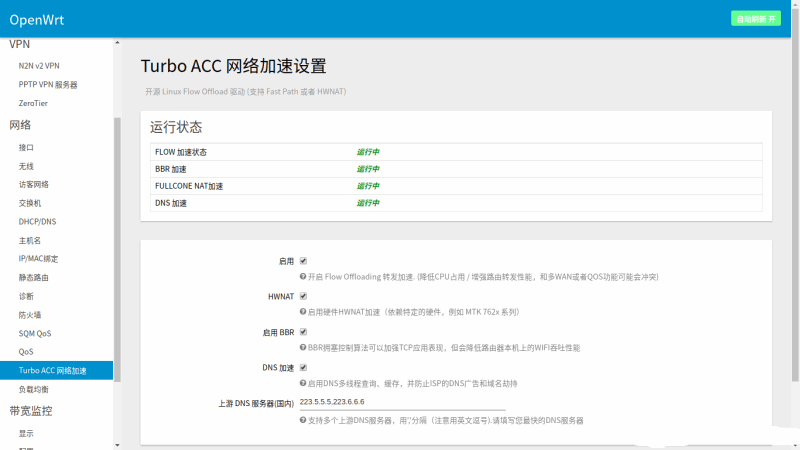Viewport: 800px width, 450px height.
Task: Go to the 接口 page
Action: pos(26,147)
